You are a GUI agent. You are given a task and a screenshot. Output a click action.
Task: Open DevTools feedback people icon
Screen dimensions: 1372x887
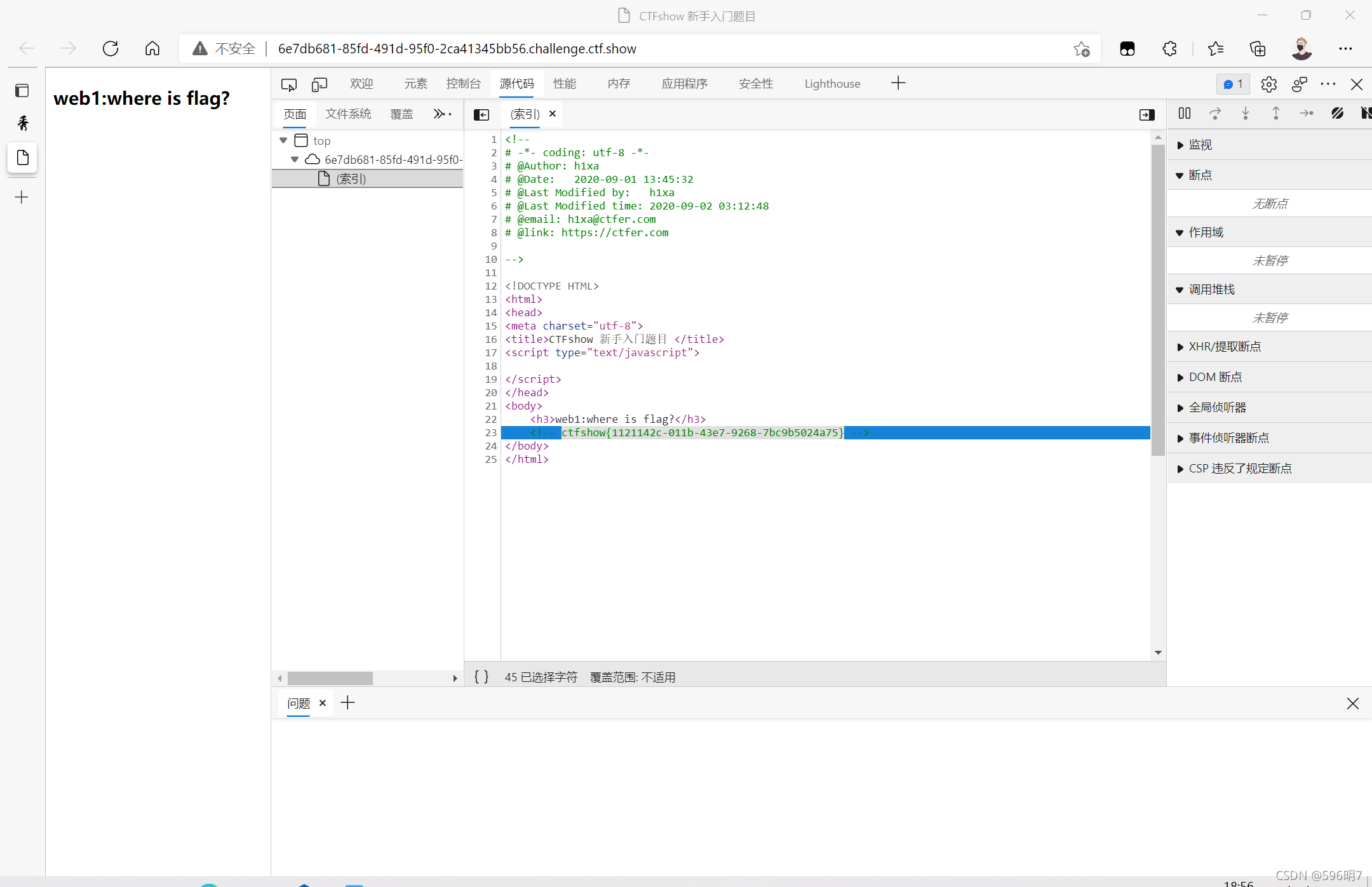pyautogui.click(x=1300, y=84)
